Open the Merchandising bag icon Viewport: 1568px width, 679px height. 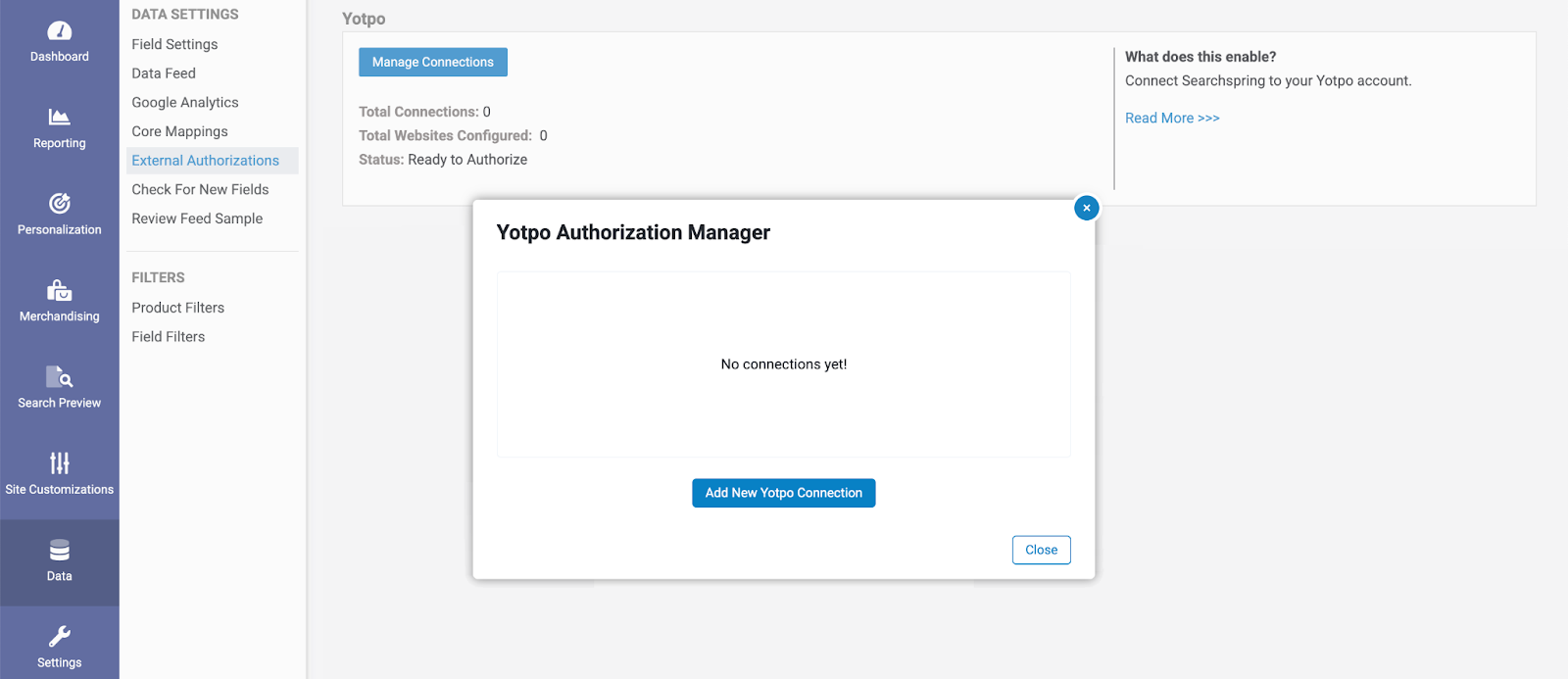pyautogui.click(x=59, y=290)
